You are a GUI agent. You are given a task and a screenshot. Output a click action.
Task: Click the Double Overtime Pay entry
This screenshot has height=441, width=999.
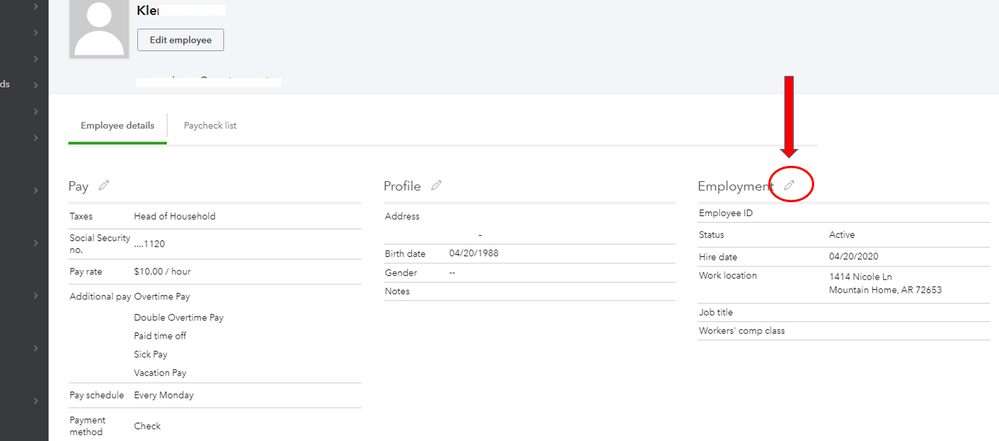point(179,317)
